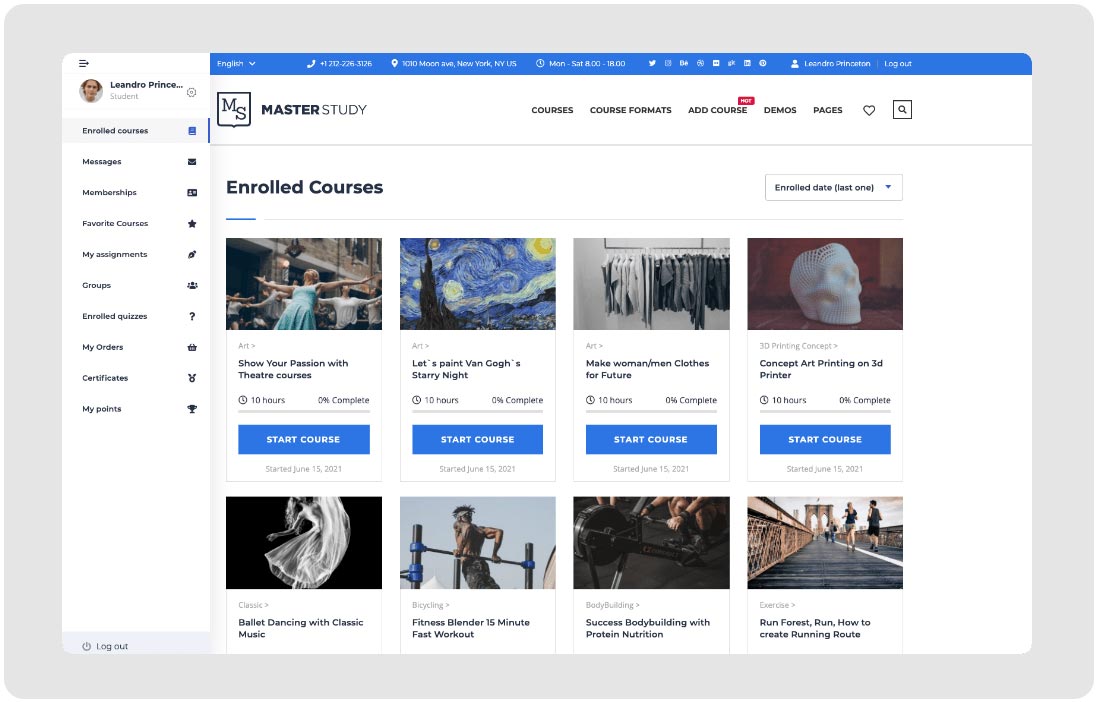Open the Twitter icon in top bar
This screenshot has width=1097, height=702.
coord(652,64)
